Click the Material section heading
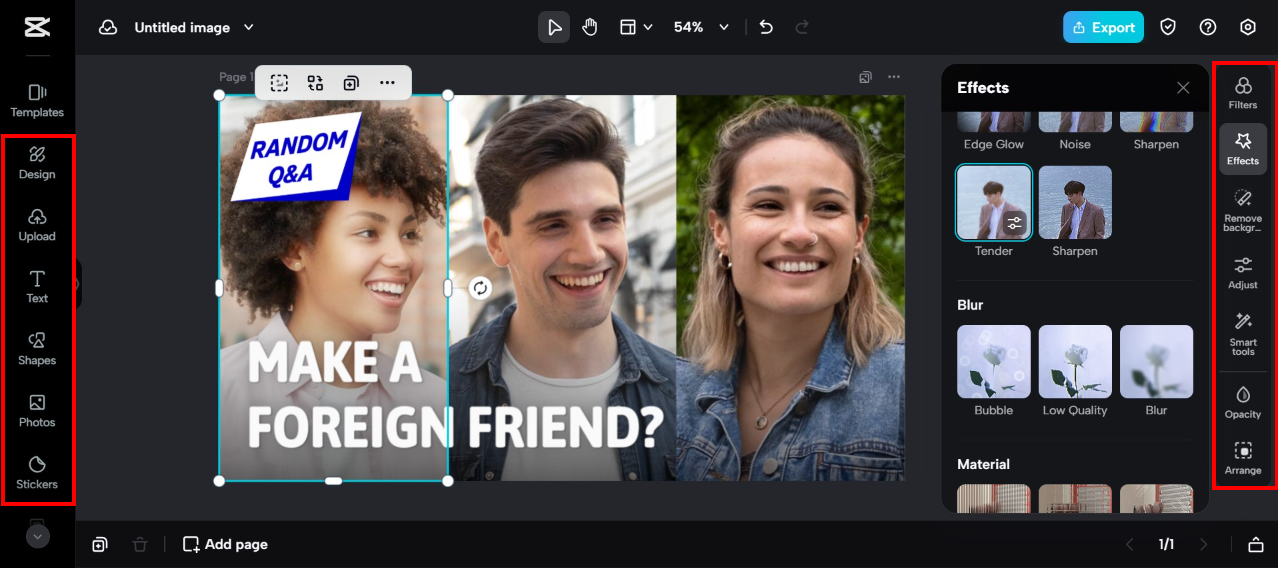Image resolution: width=1278 pixels, height=568 pixels. pyautogui.click(x=983, y=464)
